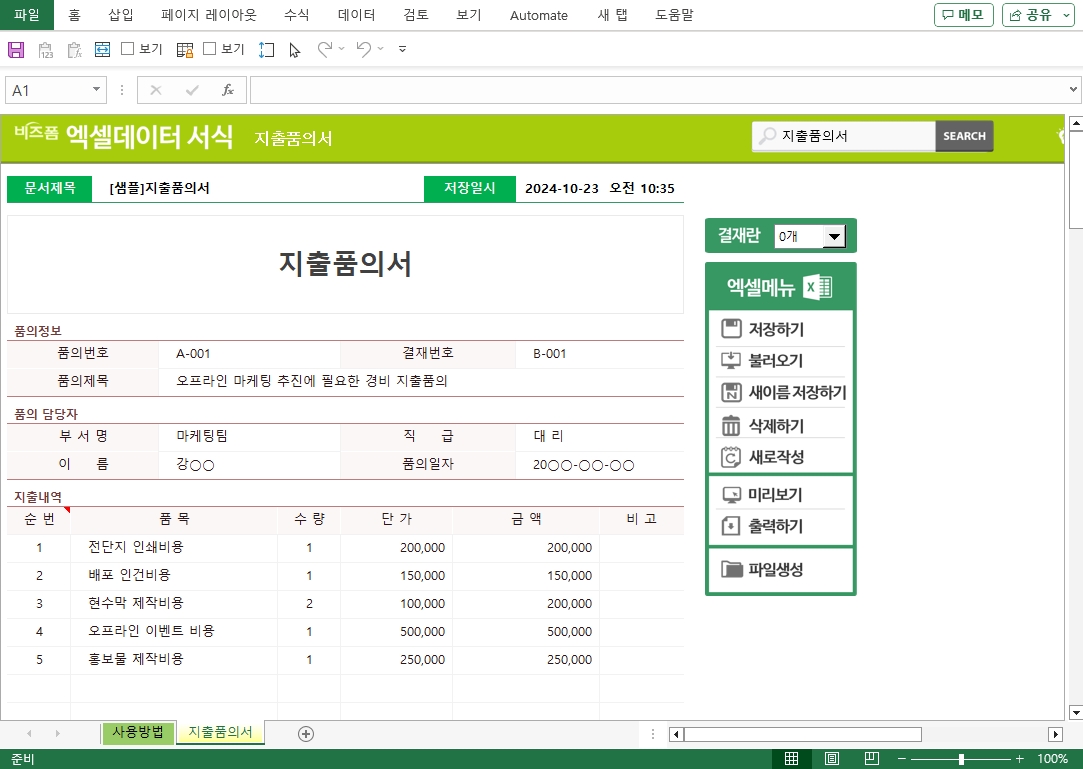Add a new sheet with the plus icon
1083x769 pixels.
pyautogui.click(x=306, y=733)
